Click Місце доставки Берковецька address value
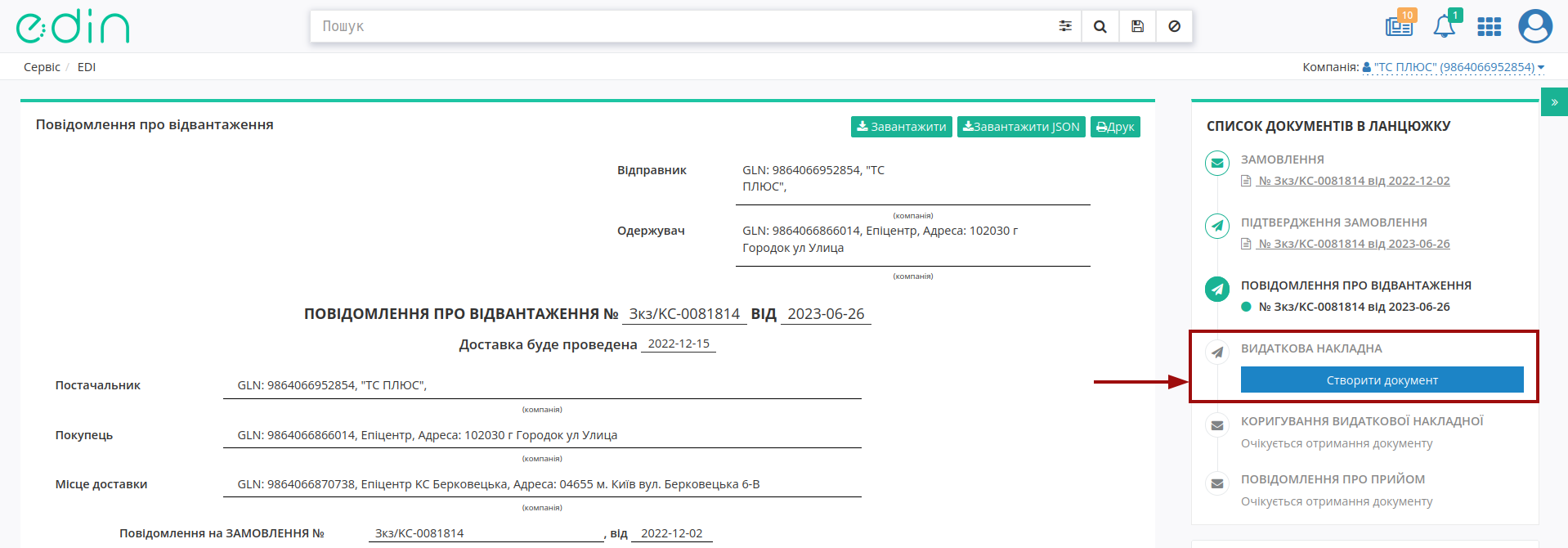Screen dimensions: 1568x548 pos(499,484)
